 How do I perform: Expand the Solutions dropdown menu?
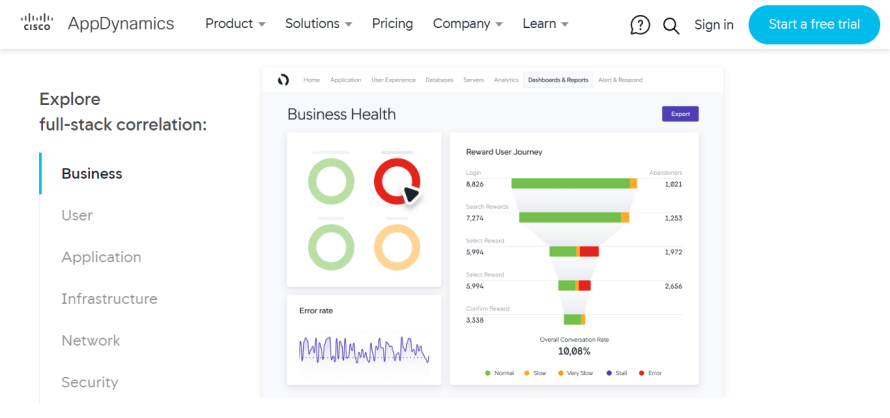click(x=318, y=24)
